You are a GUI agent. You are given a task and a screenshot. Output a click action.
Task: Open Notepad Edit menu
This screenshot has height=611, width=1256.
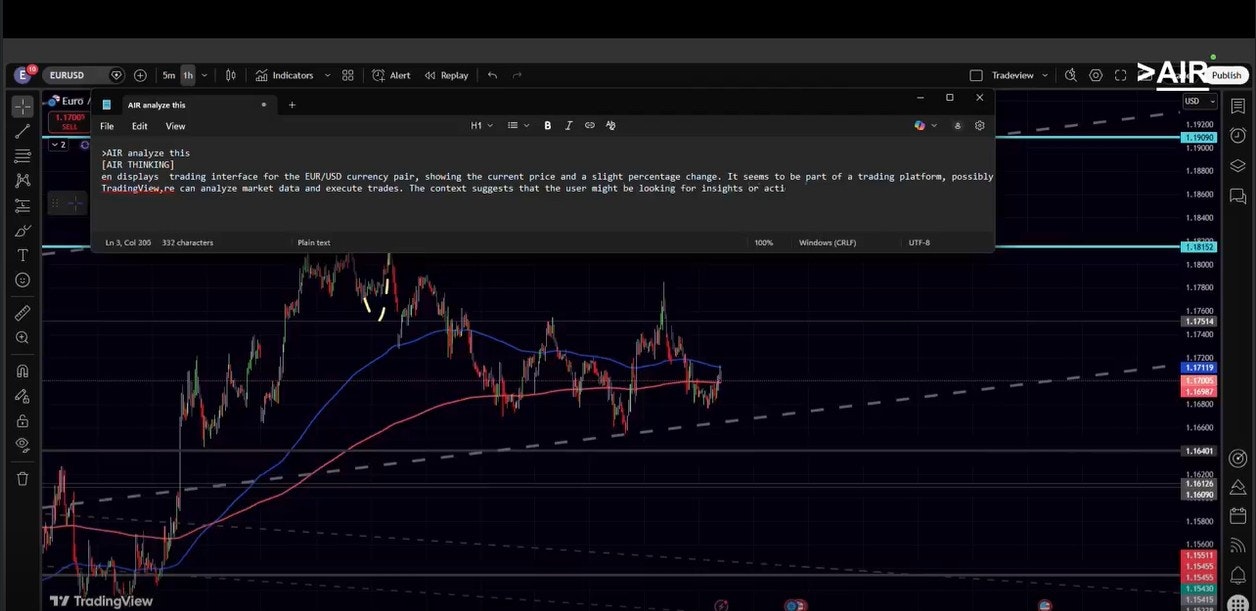[140, 126]
